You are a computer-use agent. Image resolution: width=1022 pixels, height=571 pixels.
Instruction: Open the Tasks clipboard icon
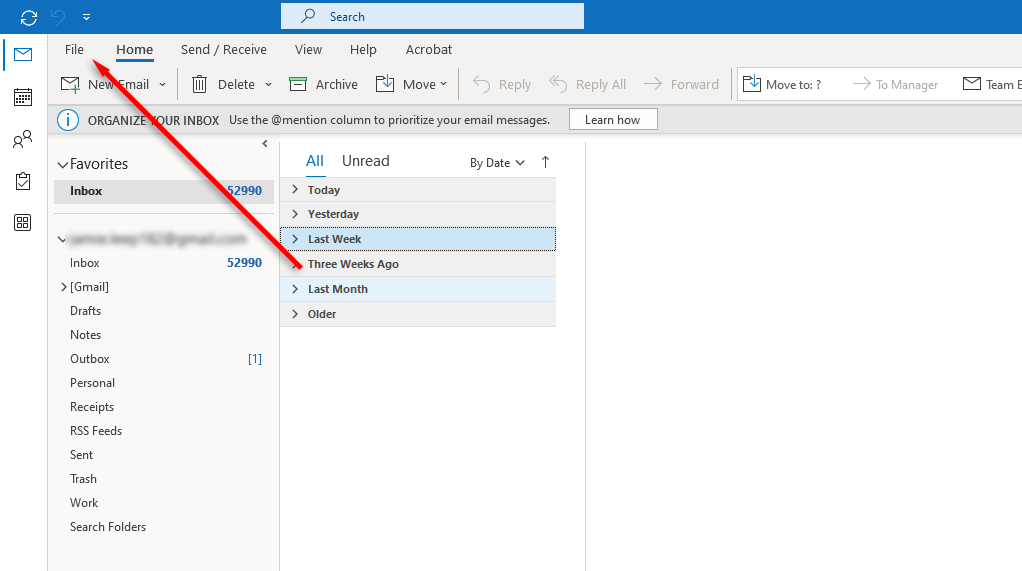(x=22, y=181)
